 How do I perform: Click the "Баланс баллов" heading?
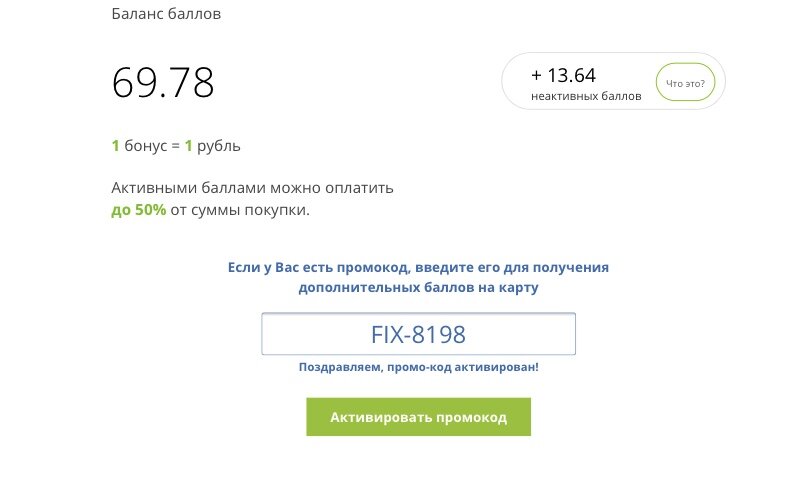(166, 14)
